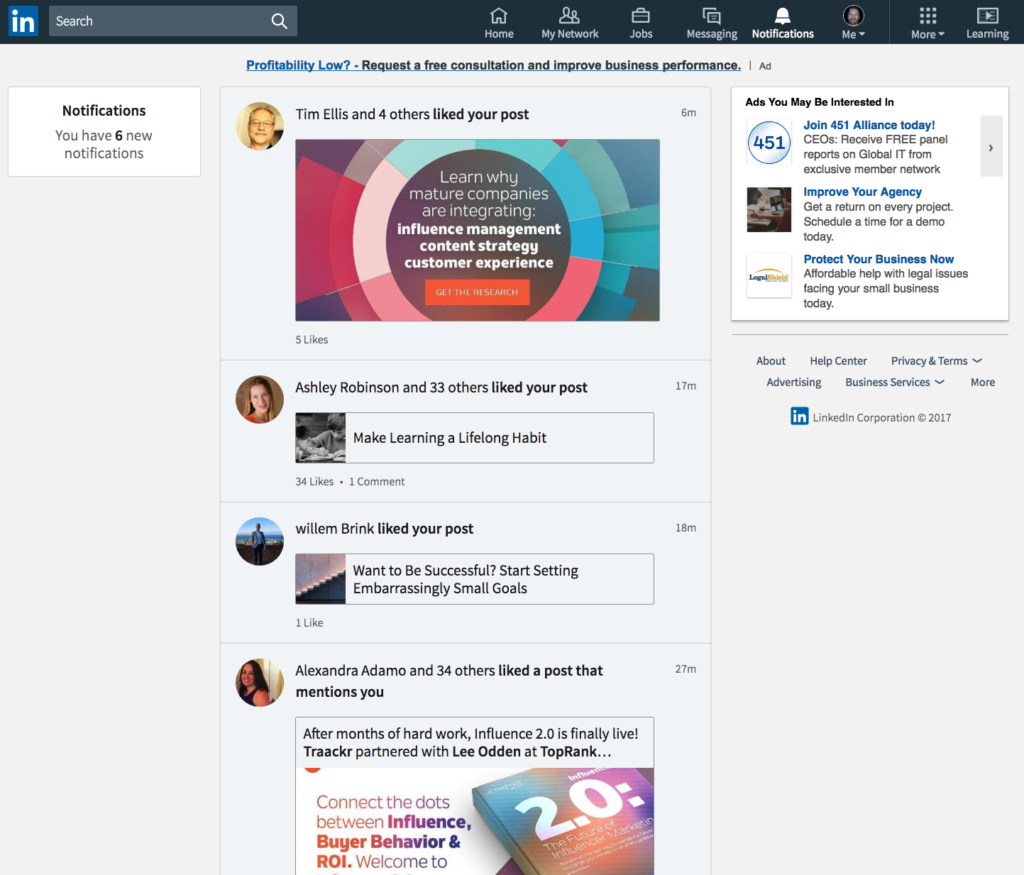
Task: Expand the Privacy & Terms dropdown
Action: click(936, 360)
